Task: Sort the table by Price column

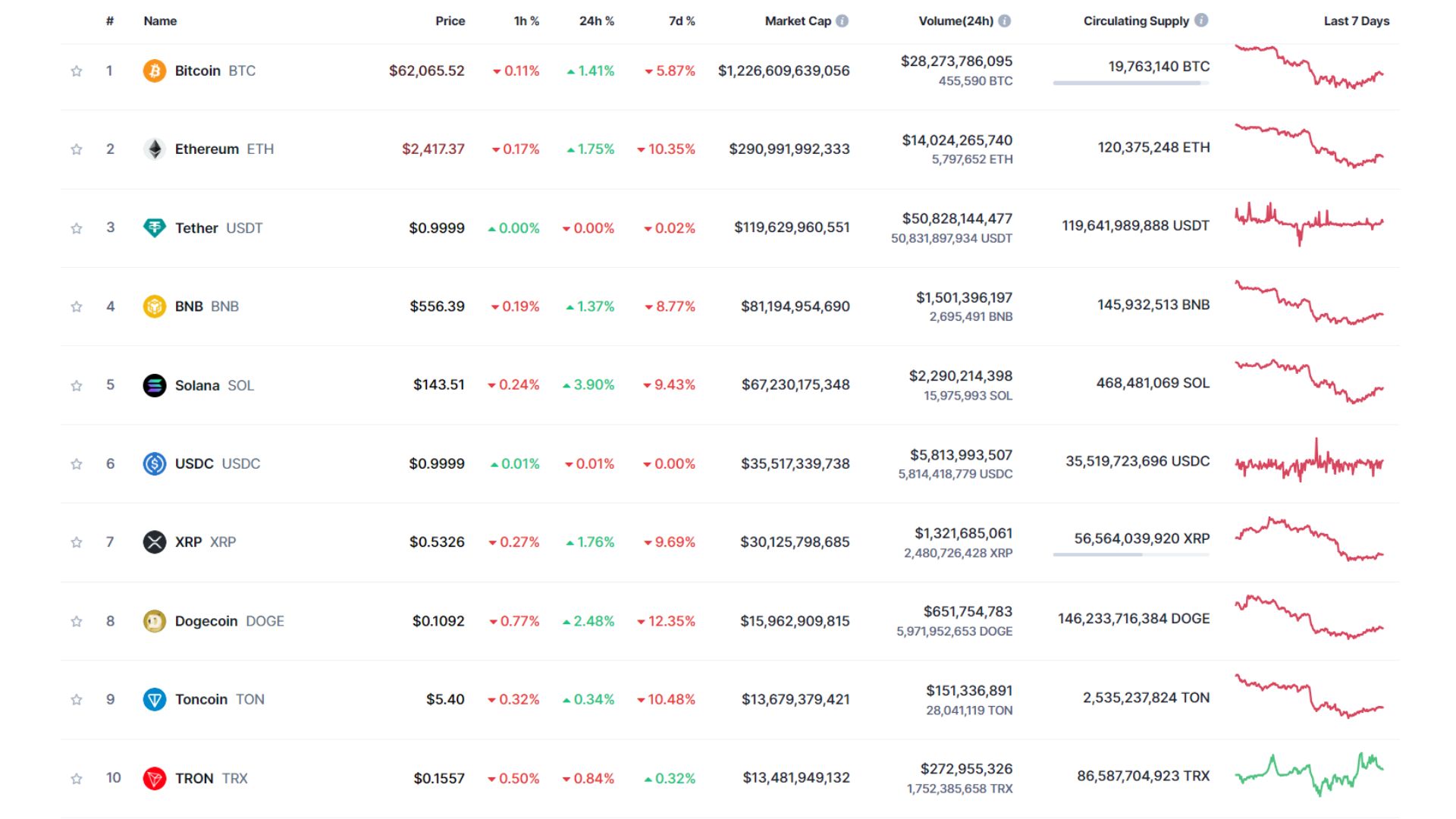Action: (x=450, y=21)
